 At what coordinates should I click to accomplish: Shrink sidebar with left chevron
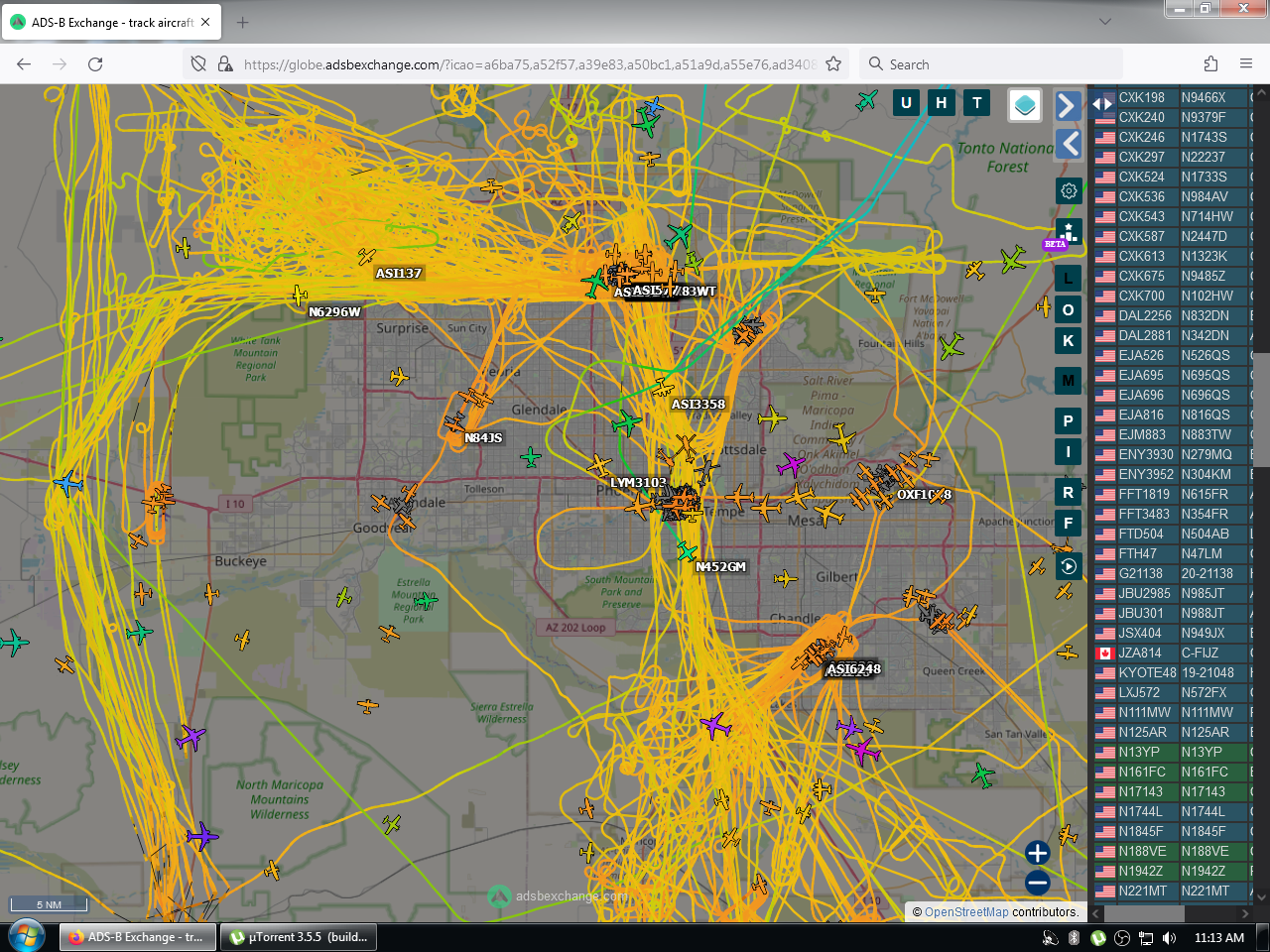[x=1068, y=144]
